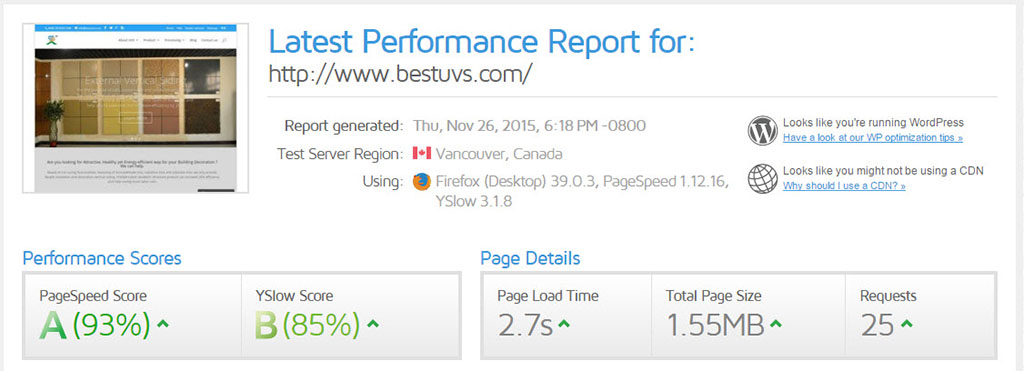
Task: Open the WP optimization tips link
Action: pos(872,138)
